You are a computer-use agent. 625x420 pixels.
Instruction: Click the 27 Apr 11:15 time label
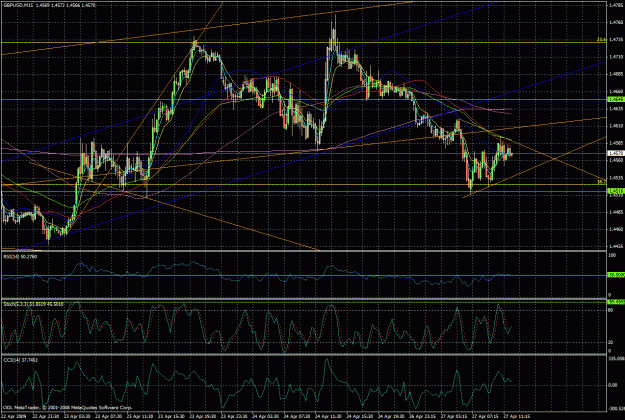click(x=516, y=415)
